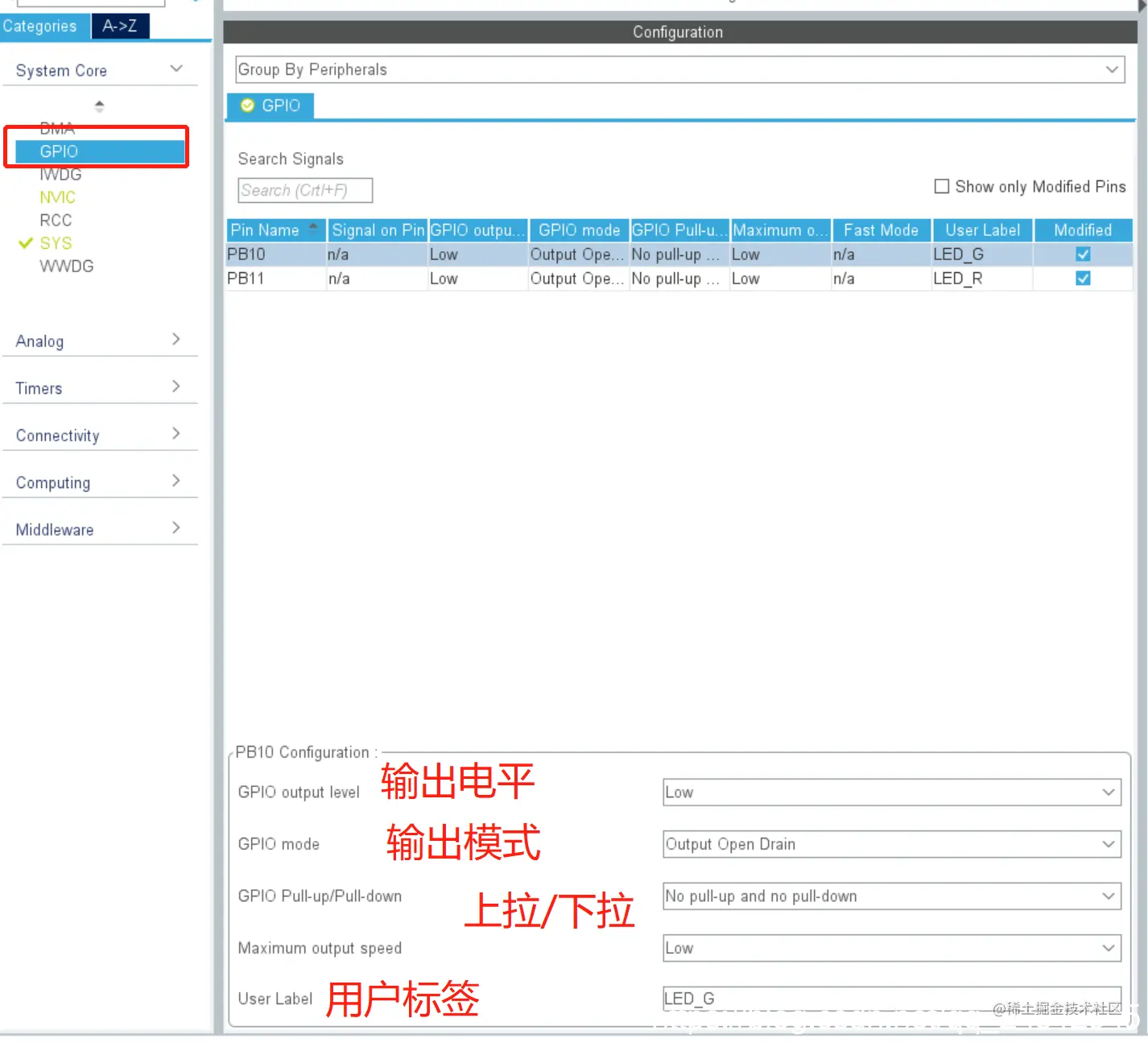Open the Group By Peripherals dropdown
The height and width of the screenshot is (1043, 1148).
pos(680,69)
